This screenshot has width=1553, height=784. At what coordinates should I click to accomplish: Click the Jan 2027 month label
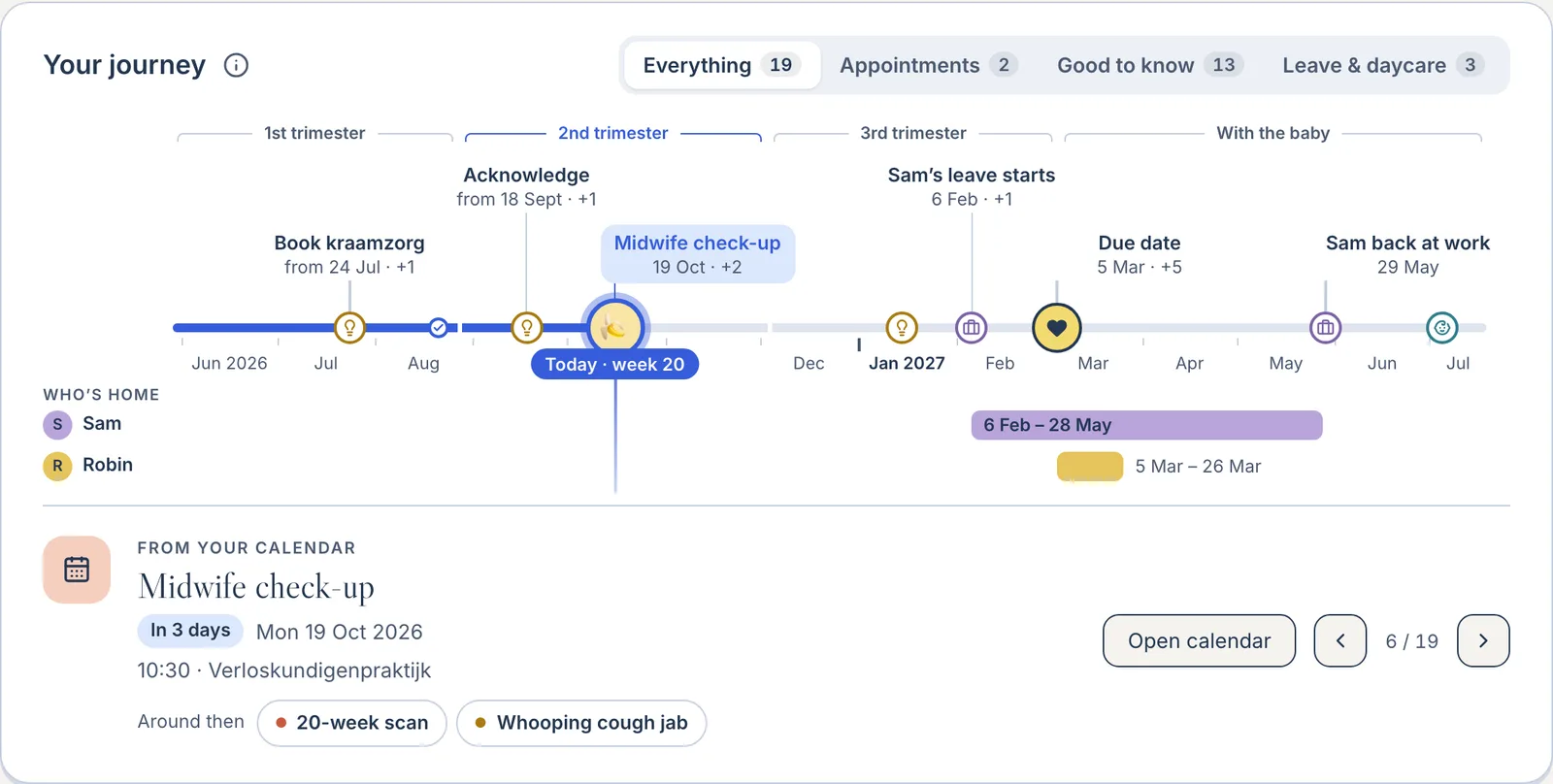907,363
